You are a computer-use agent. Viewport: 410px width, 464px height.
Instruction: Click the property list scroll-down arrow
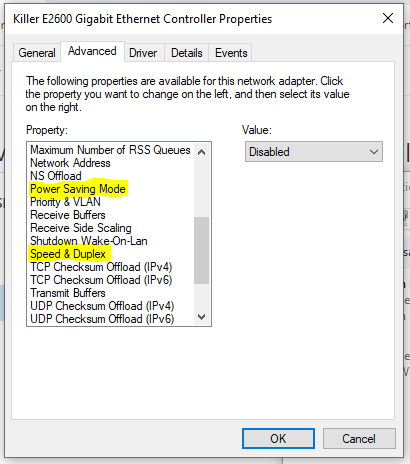(x=201, y=317)
